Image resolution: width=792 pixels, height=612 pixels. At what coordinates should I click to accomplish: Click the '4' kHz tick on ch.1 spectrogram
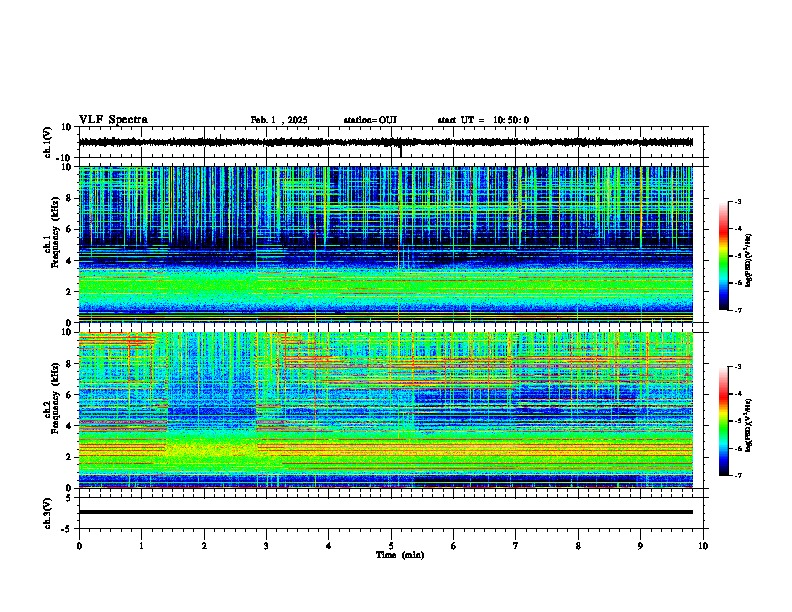69,261
